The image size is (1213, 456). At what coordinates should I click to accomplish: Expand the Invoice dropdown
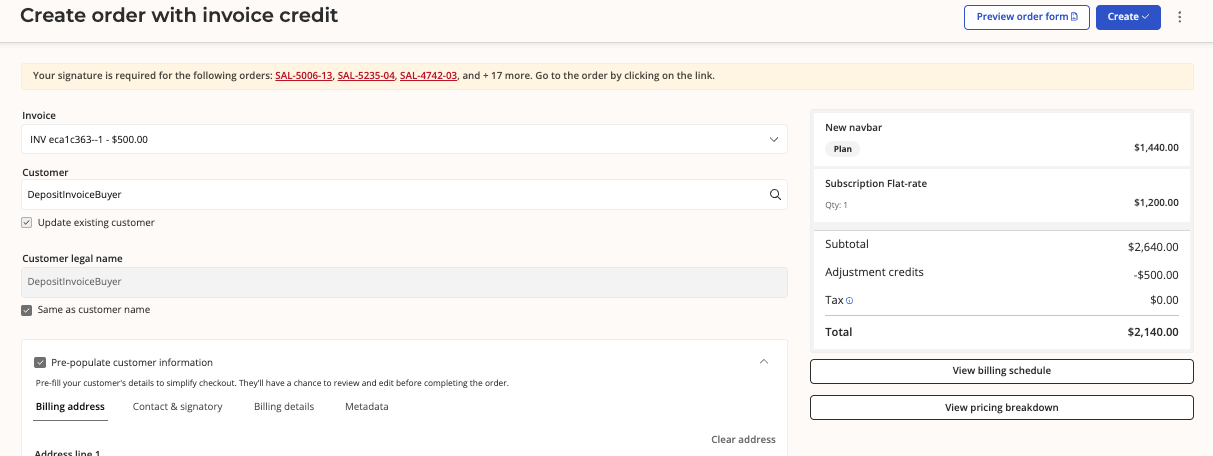pyautogui.click(x=405, y=139)
